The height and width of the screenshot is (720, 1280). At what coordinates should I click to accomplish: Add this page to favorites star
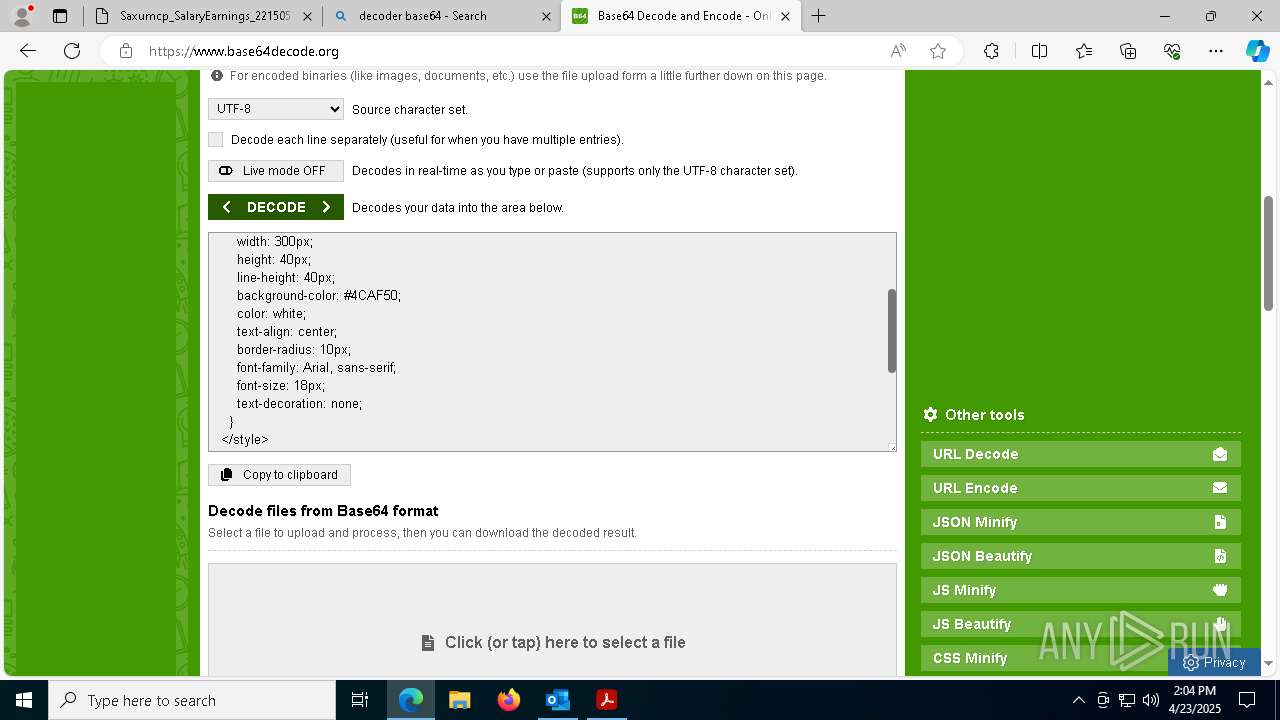pos(938,51)
